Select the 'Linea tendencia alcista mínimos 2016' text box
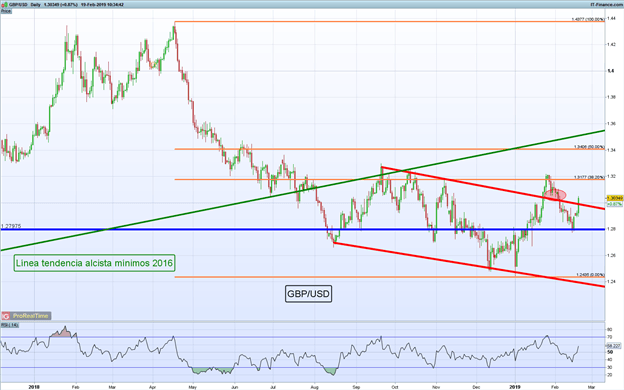624x390 pixels. point(94,263)
